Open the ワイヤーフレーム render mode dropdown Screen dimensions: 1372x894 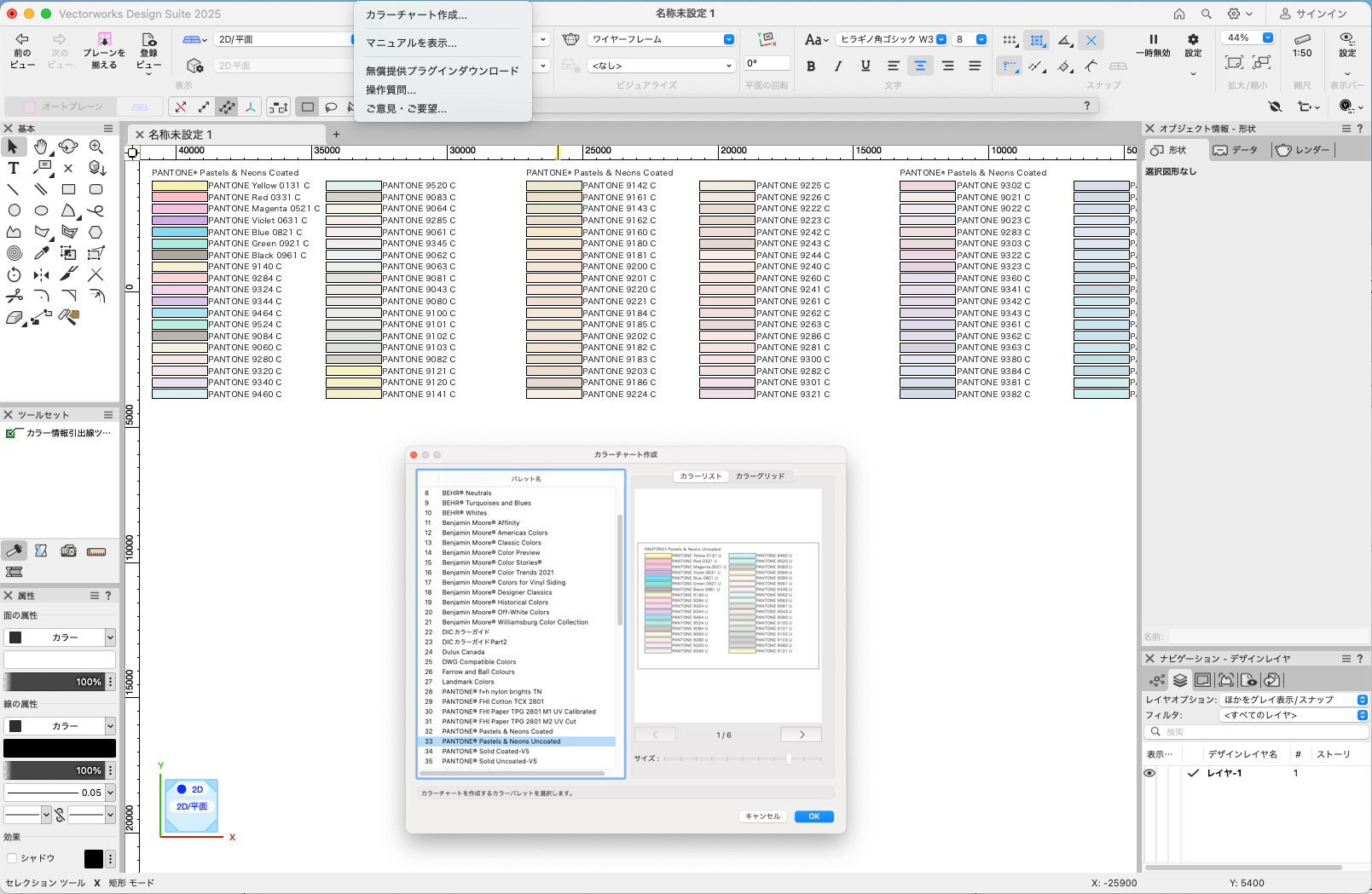pos(661,39)
